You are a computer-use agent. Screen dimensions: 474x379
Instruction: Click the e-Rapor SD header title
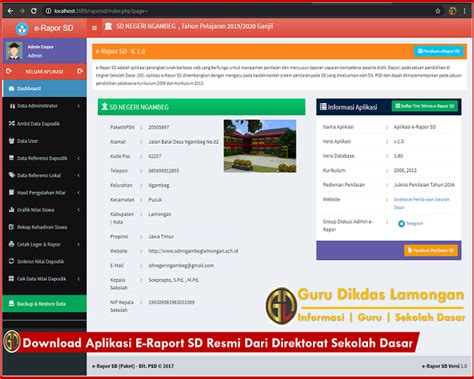coord(53,28)
